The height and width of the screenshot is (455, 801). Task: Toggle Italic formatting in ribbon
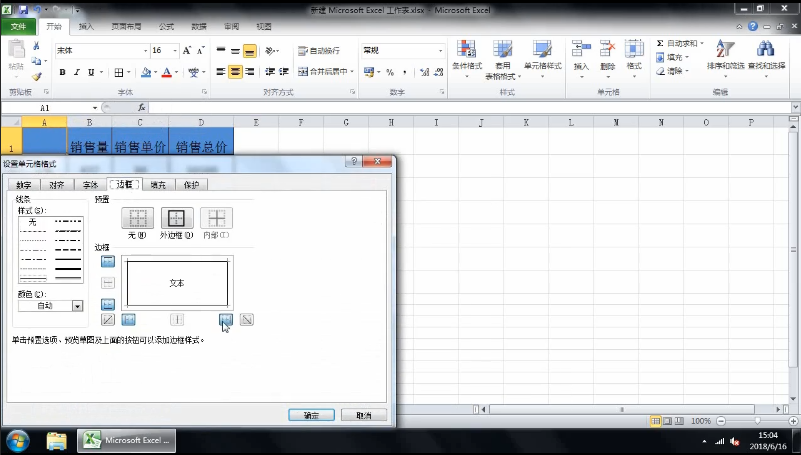76,72
